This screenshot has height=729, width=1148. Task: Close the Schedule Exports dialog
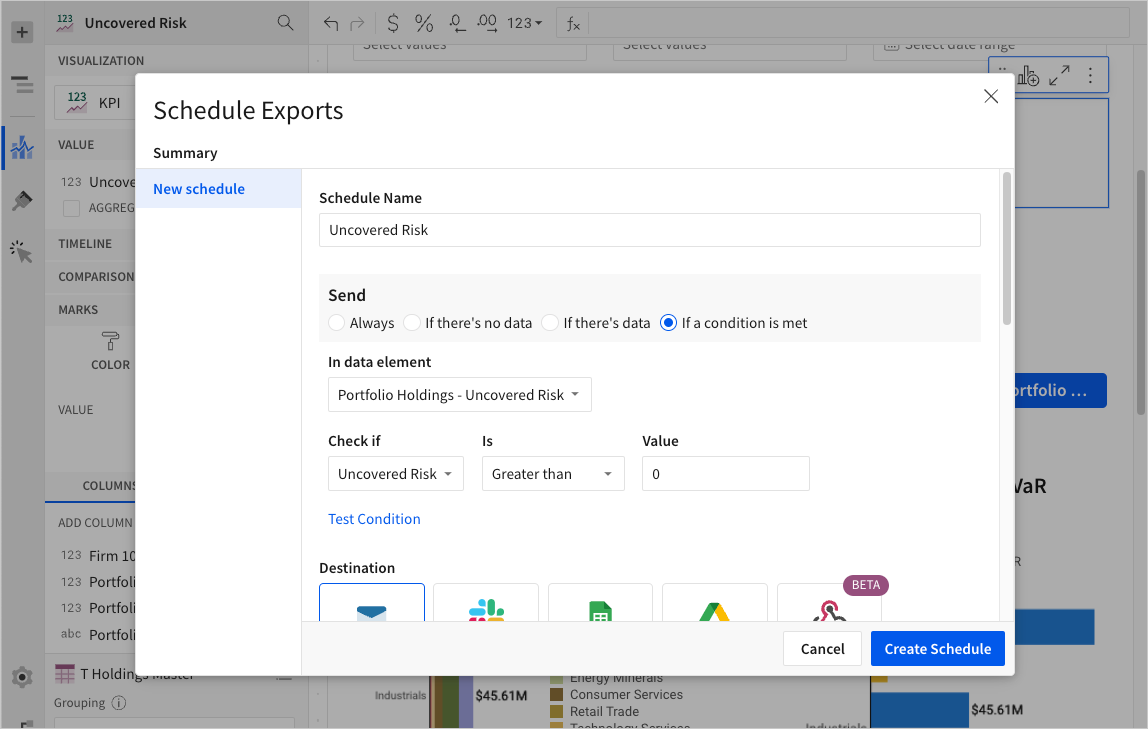pyautogui.click(x=991, y=96)
